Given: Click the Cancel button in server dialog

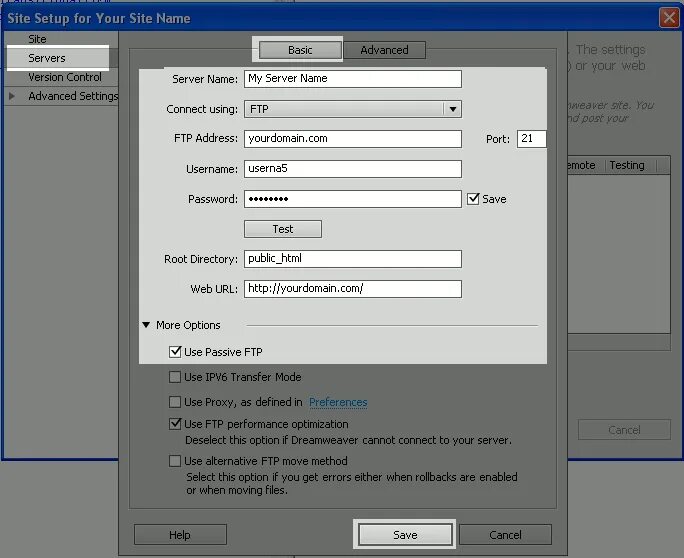Looking at the screenshot, I should click(x=505, y=535).
